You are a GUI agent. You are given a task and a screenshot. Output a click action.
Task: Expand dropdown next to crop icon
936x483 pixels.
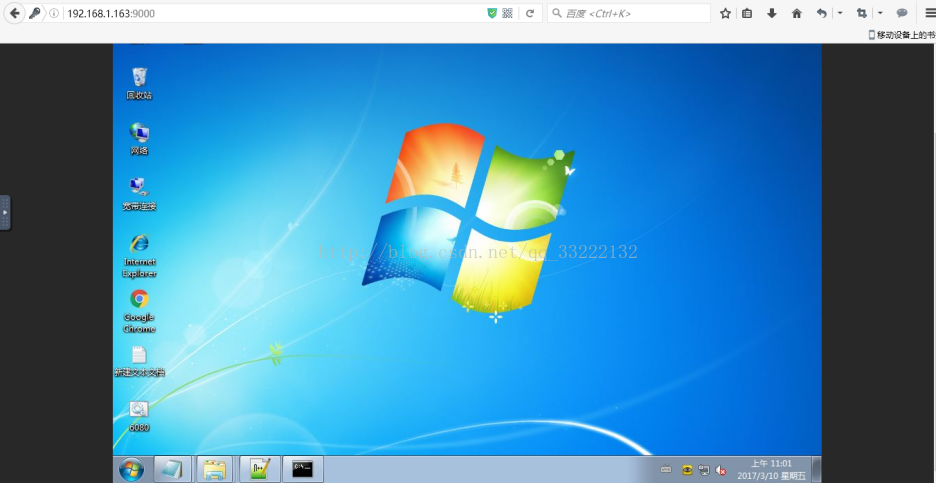[x=880, y=13]
